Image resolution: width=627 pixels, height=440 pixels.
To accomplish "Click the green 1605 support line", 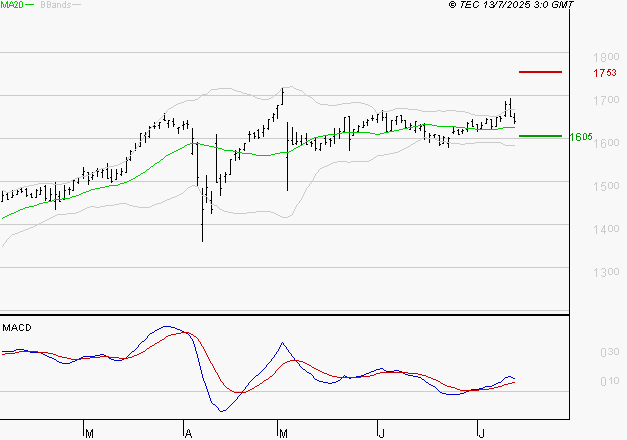I will tap(540, 136).
